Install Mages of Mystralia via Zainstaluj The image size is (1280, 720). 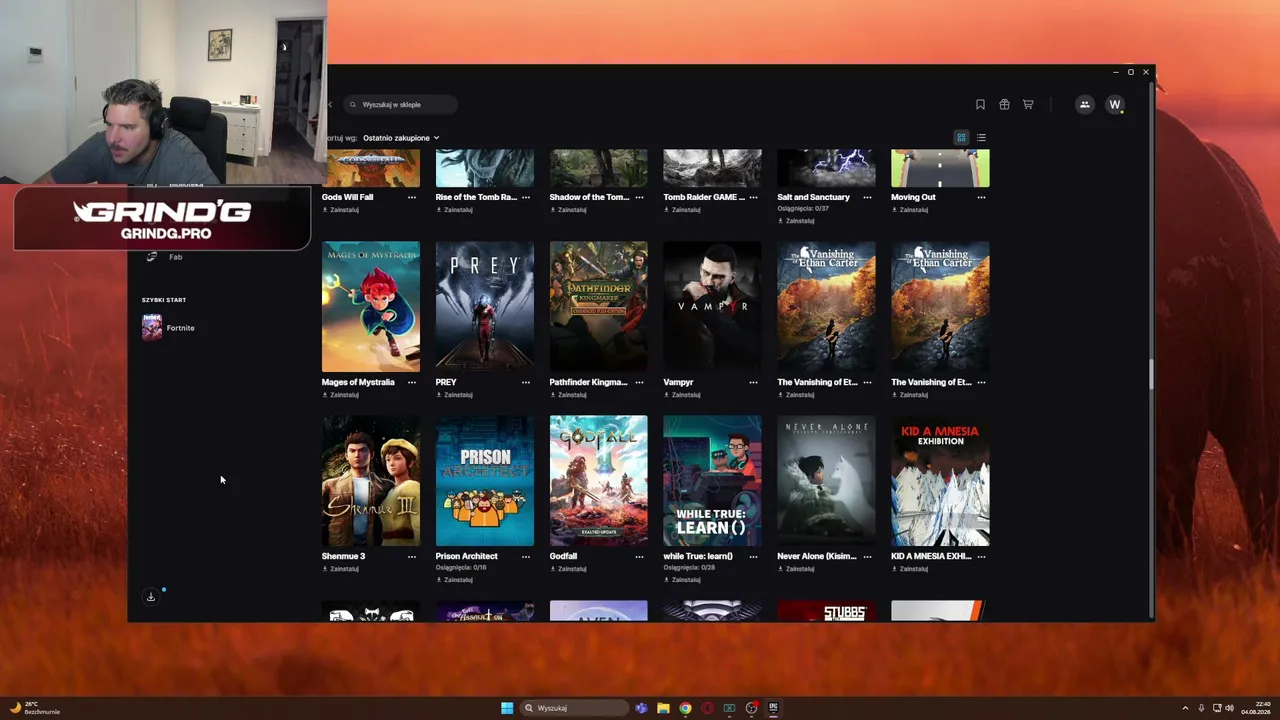point(341,395)
